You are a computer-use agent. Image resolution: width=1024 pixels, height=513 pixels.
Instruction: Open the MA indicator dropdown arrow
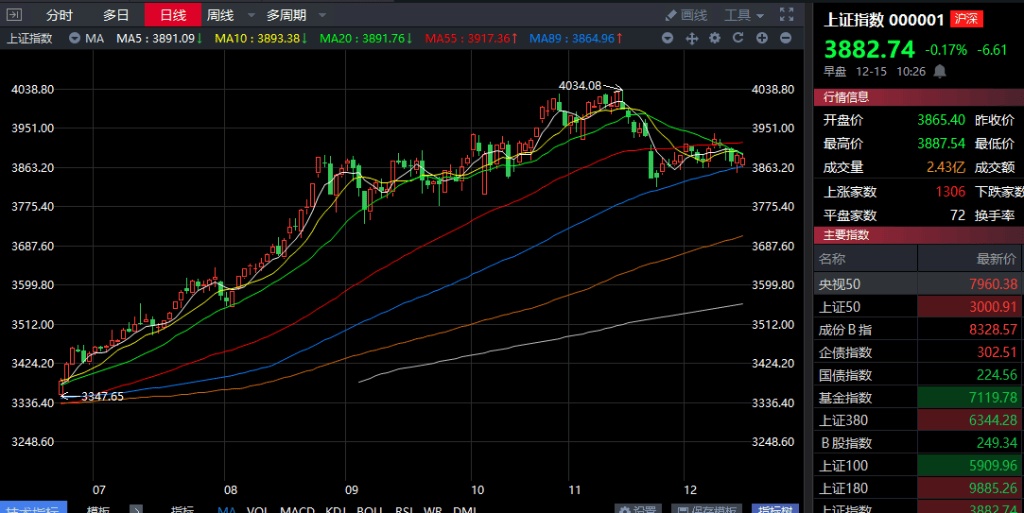point(75,38)
